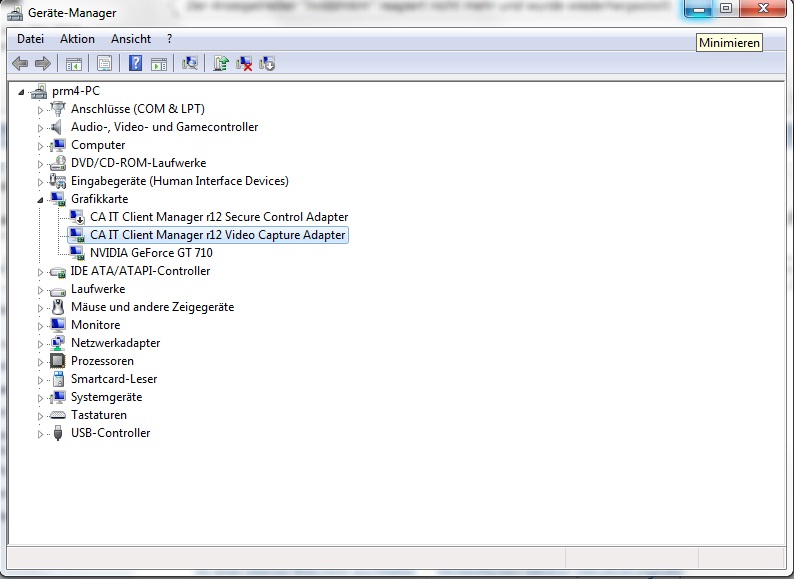Click the mouse icon for Mäuse und Zeigegeräte
The width and height of the screenshot is (794, 579).
point(58,307)
